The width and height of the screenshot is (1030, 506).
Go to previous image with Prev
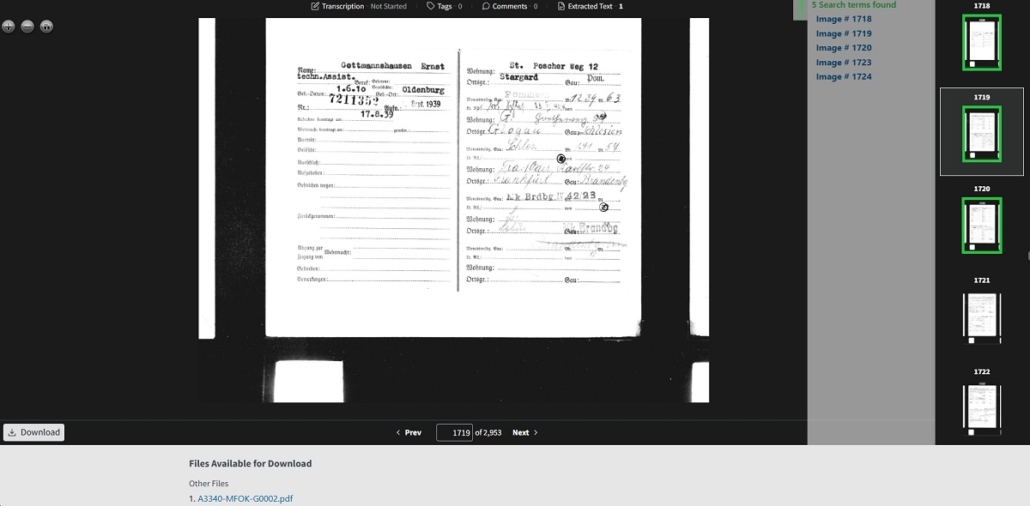point(408,432)
